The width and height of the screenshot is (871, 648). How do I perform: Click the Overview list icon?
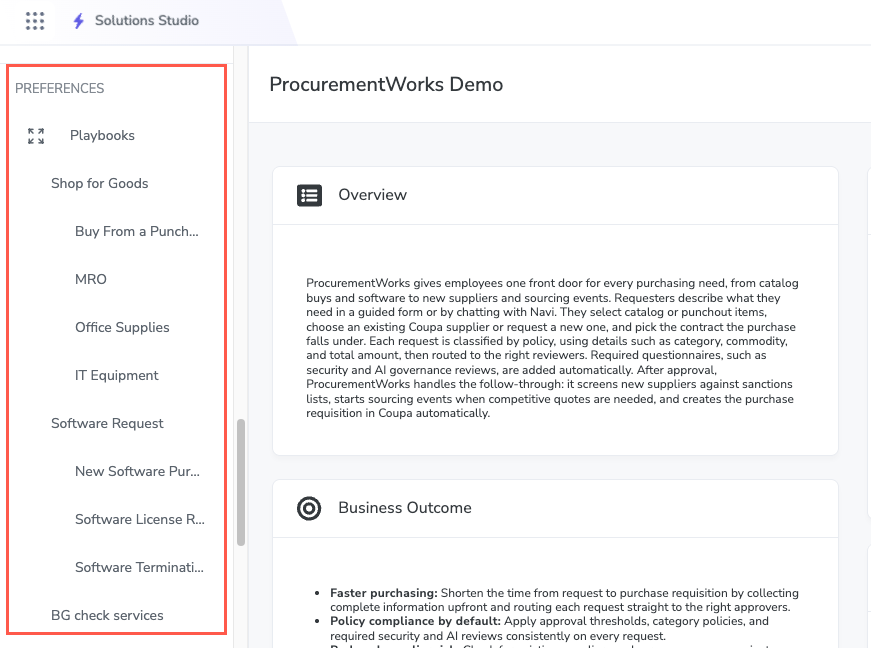coord(309,195)
